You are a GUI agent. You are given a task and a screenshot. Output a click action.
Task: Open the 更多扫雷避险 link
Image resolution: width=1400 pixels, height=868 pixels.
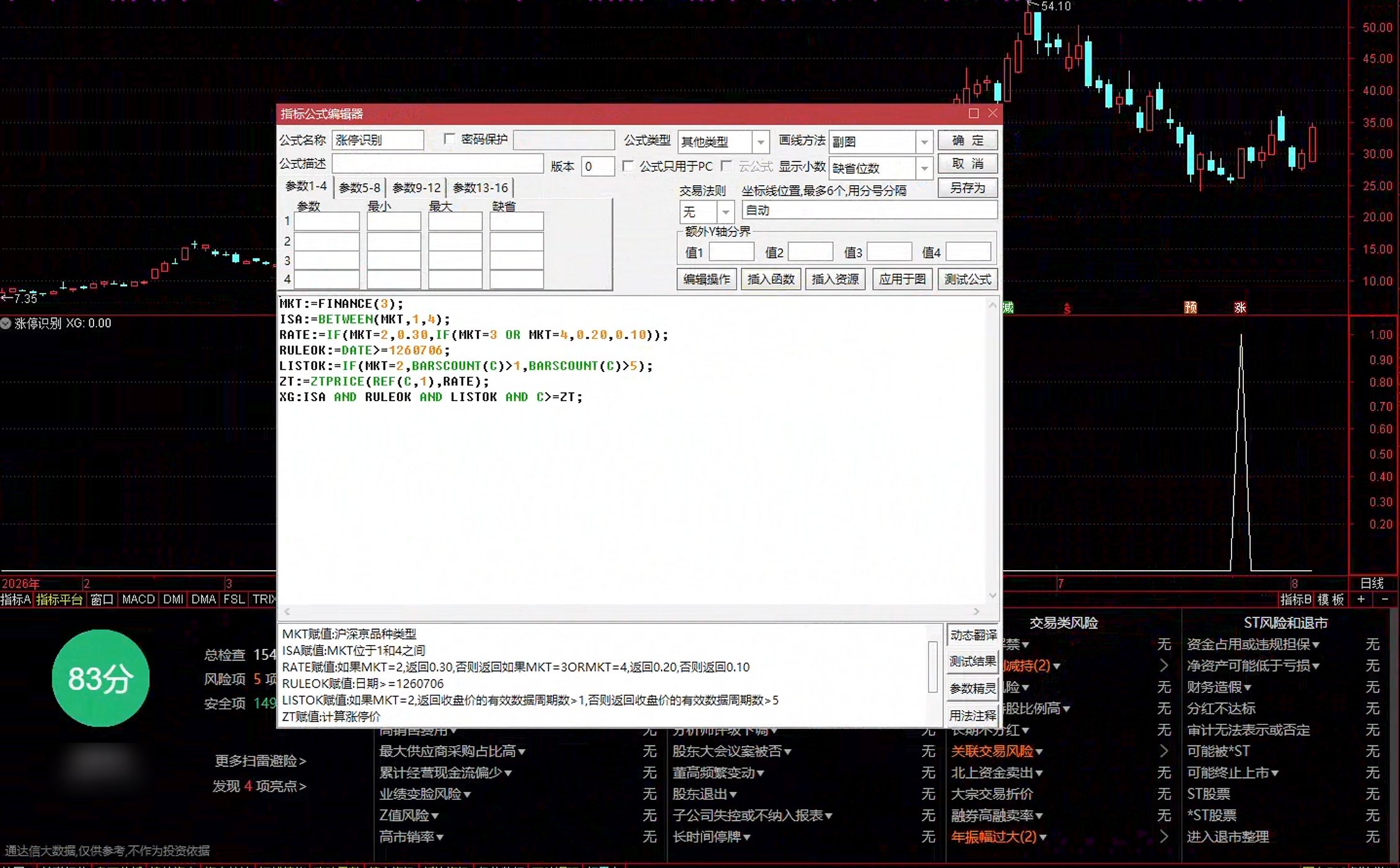coord(260,761)
